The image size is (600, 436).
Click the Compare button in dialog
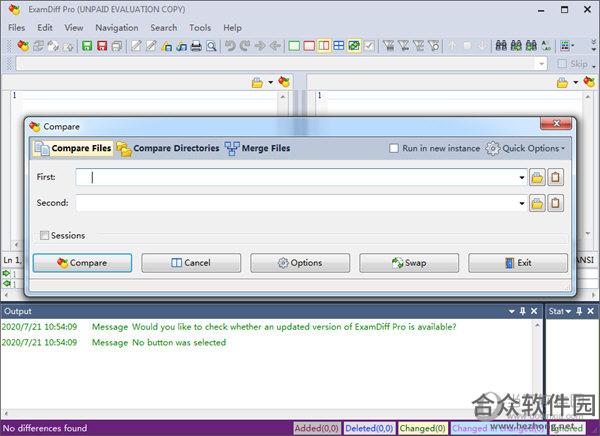click(82, 263)
